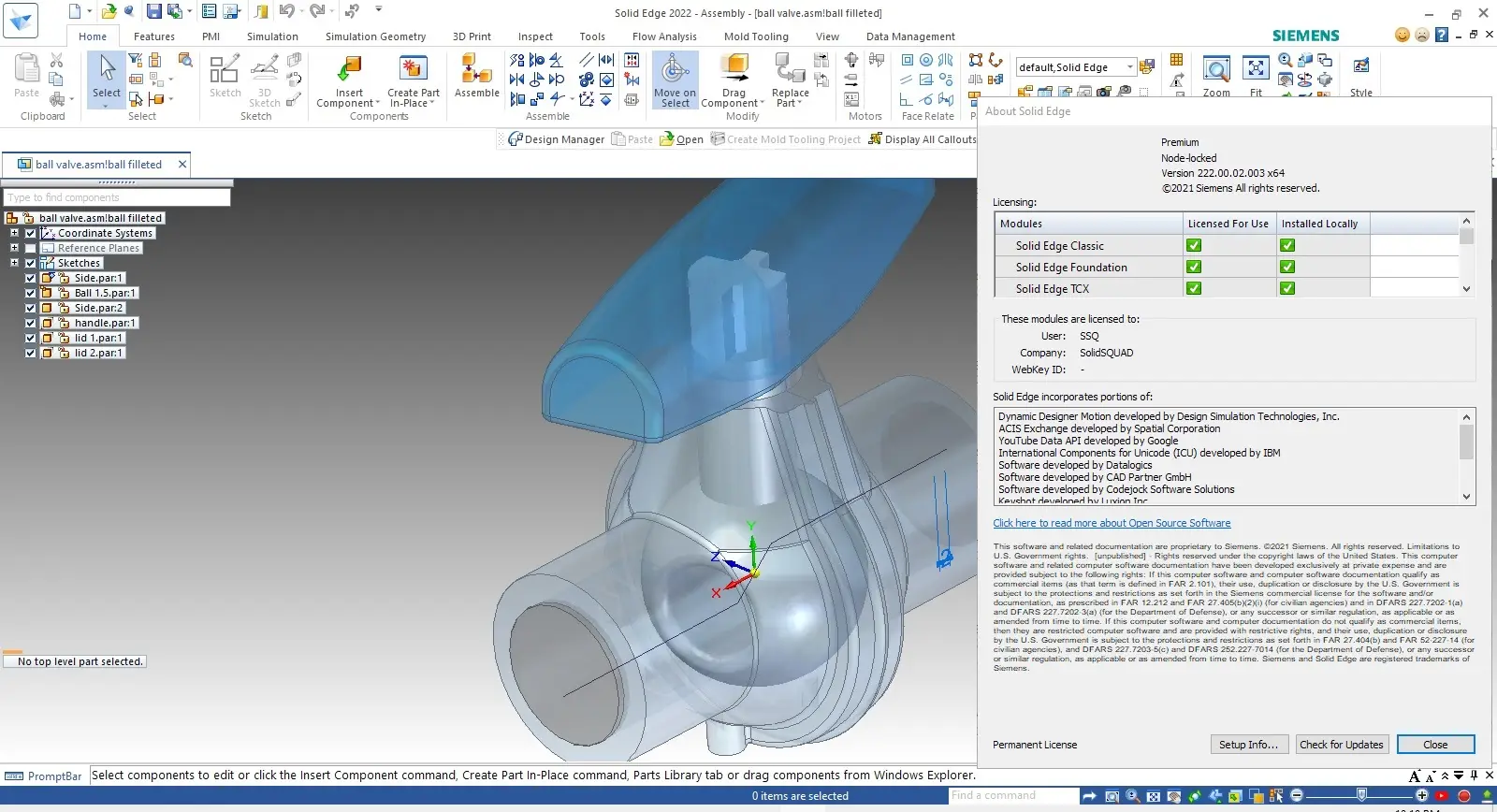Expand the Select button dropdown arrow
Image resolution: width=1497 pixels, height=812 pixels.
[x=107, y=105]
